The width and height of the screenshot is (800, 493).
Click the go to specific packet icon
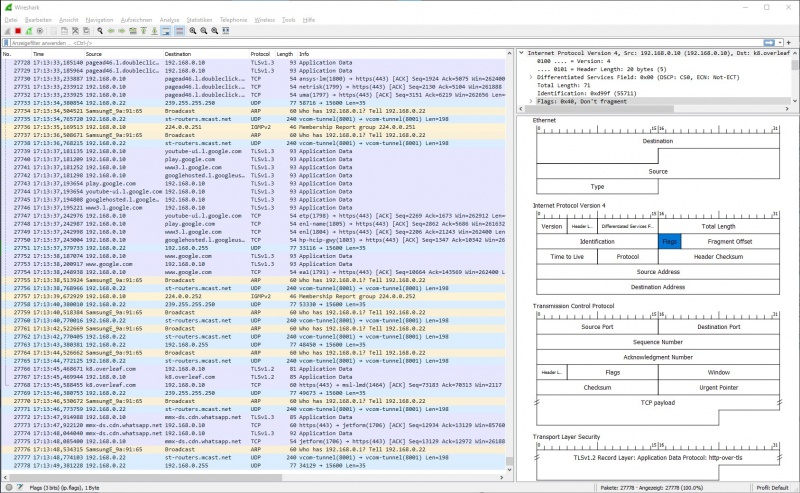133,31
